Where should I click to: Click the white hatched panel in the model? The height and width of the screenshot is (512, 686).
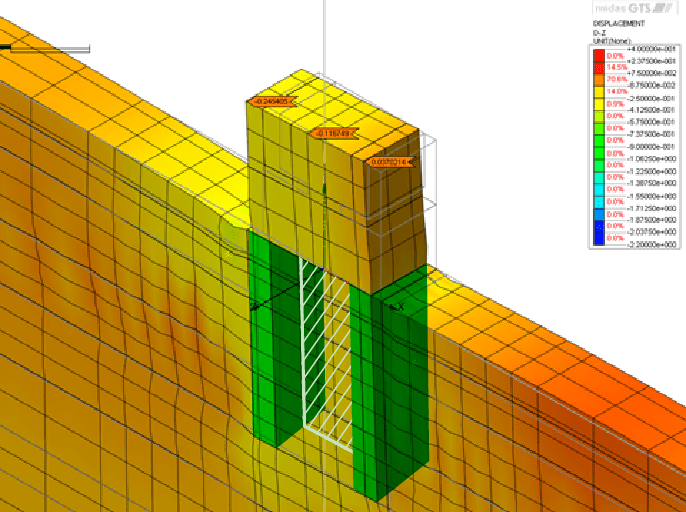coord(326,350)
